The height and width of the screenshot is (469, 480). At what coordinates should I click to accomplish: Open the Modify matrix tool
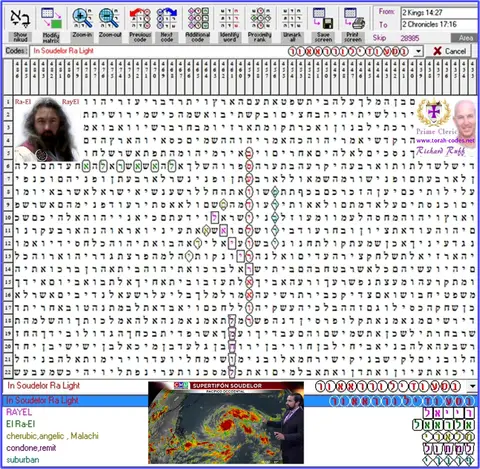(51, 25)
